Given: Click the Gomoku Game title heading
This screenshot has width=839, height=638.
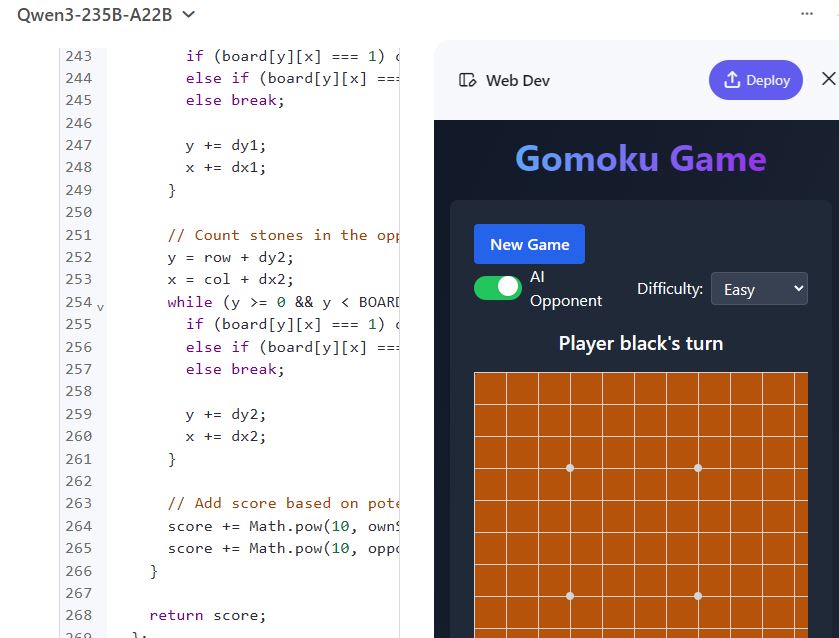Looking at the screenshot, I should pyautogui.click(x=640, y=159).
